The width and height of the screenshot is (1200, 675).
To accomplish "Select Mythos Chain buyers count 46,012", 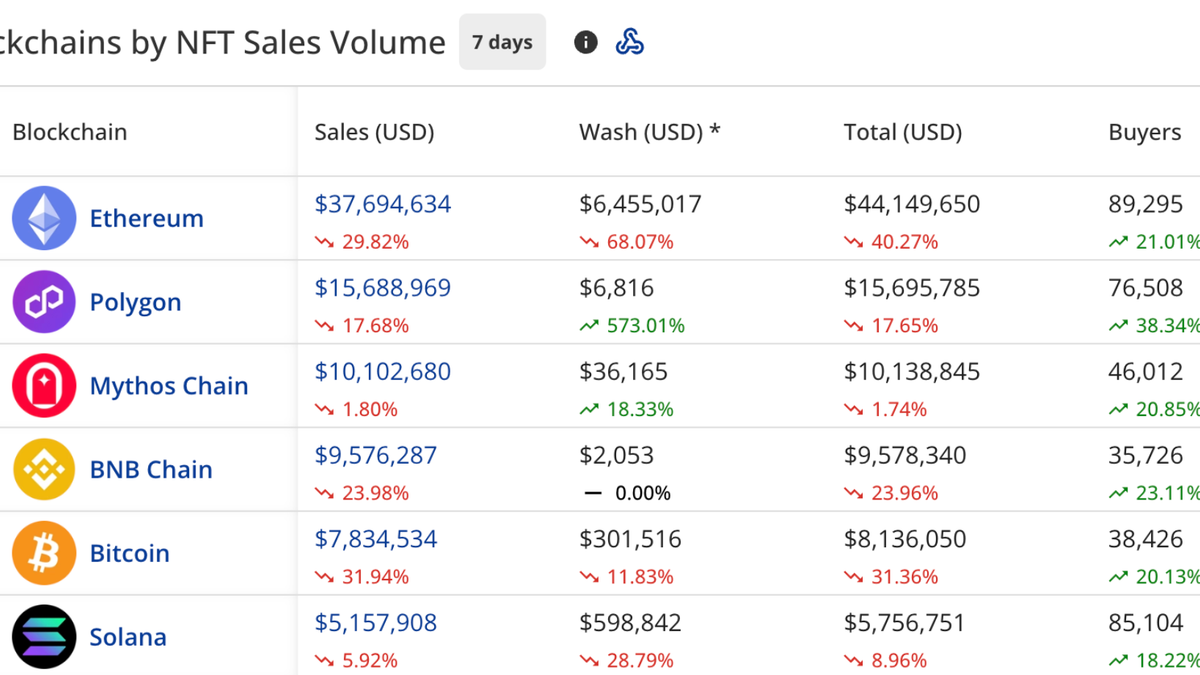I will (1146, 372).
